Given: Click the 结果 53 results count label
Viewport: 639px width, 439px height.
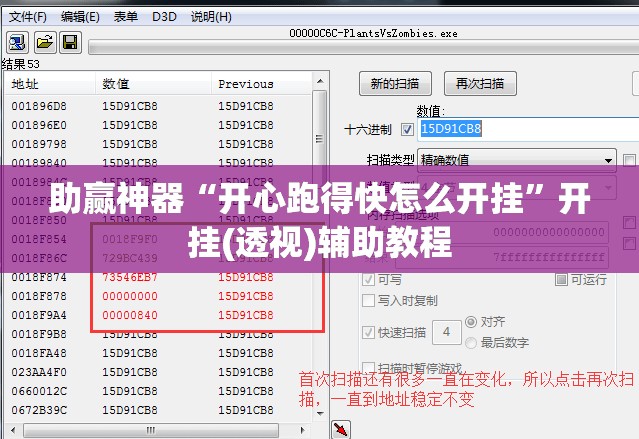Looking at the screenshot, I should tap(20, 64).
